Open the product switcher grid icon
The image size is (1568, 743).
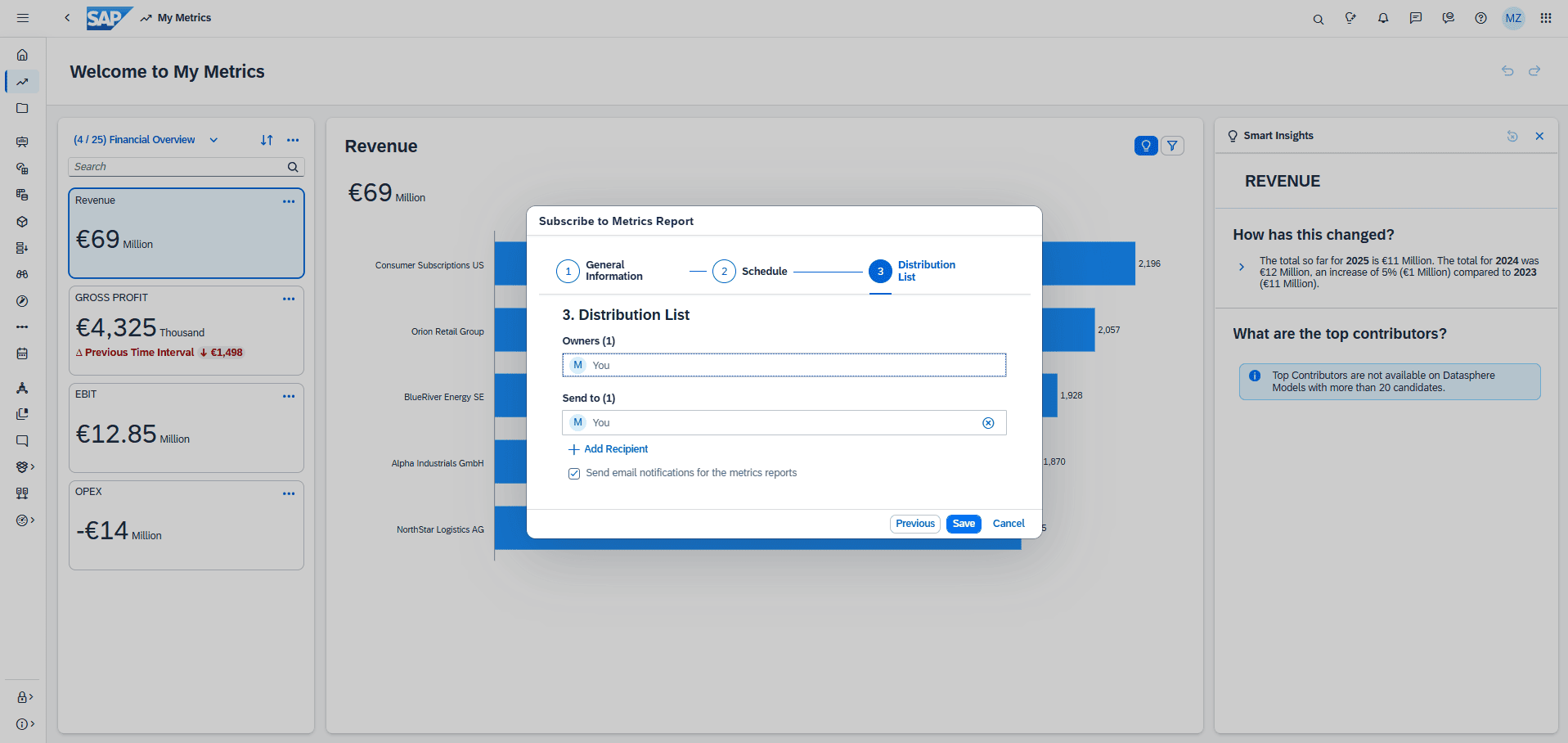tap(1545, 18)
